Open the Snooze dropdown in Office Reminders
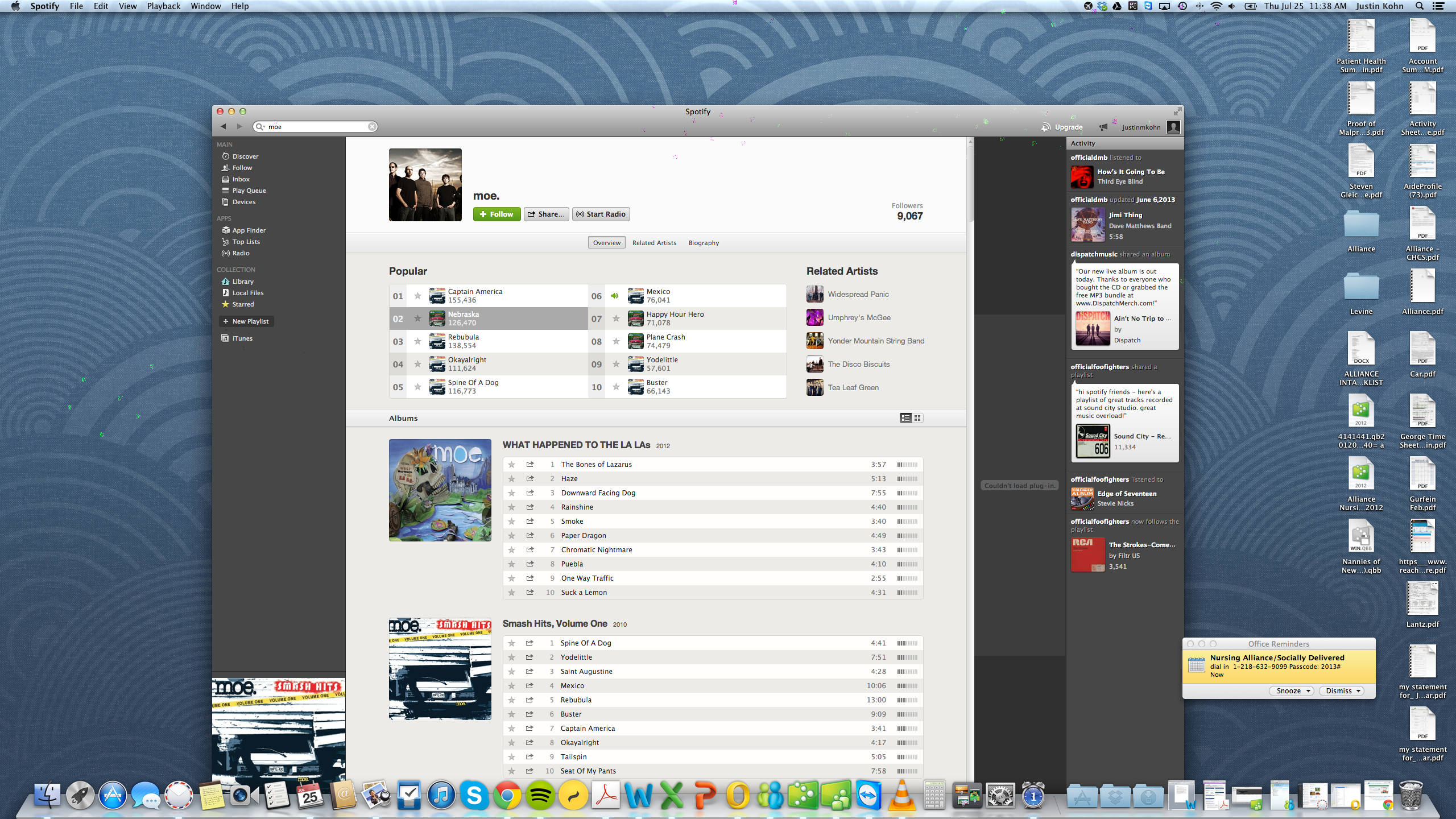The height and width of the screenshot is (819, 1456). pos(1292,690)
